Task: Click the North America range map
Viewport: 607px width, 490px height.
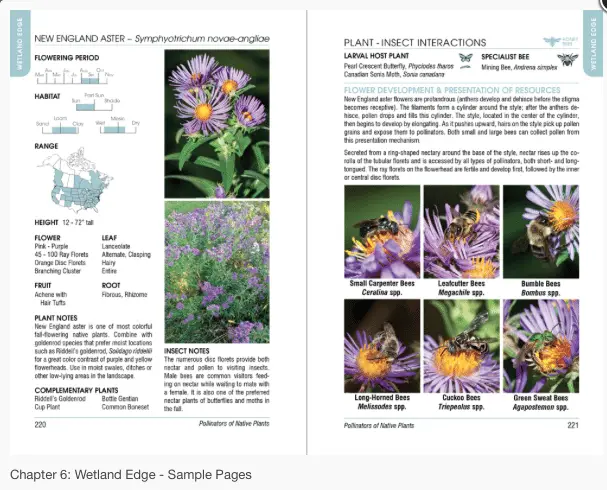Action: [x=75, y=180]
